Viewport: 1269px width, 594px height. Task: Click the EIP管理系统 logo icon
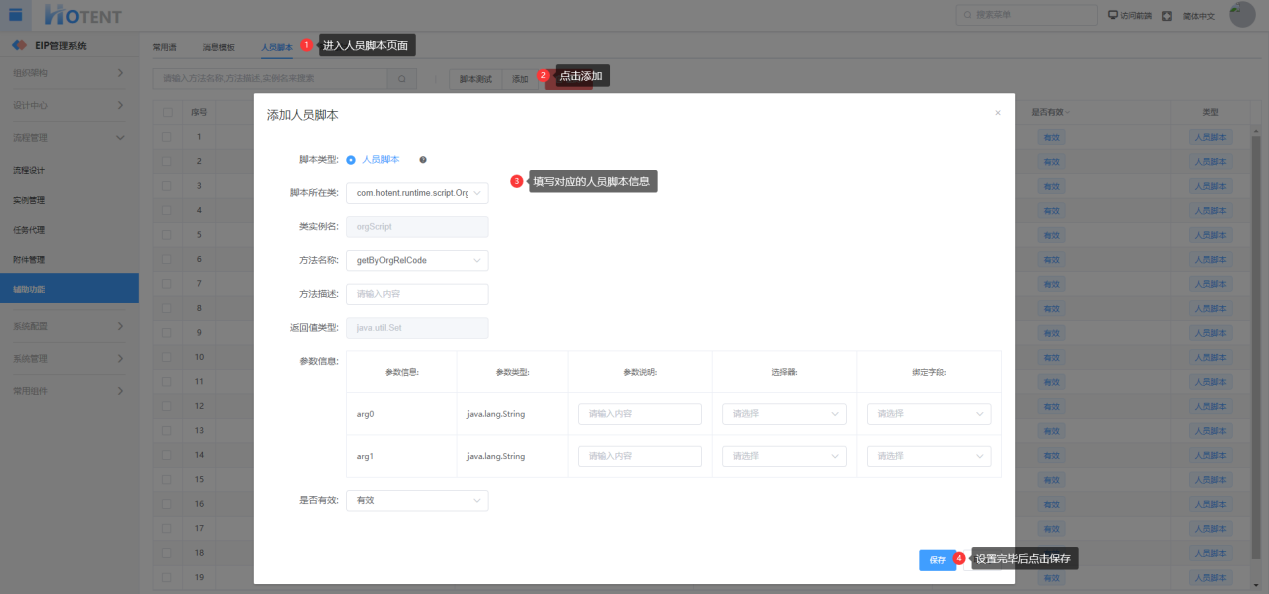click(x=19, y=46)
